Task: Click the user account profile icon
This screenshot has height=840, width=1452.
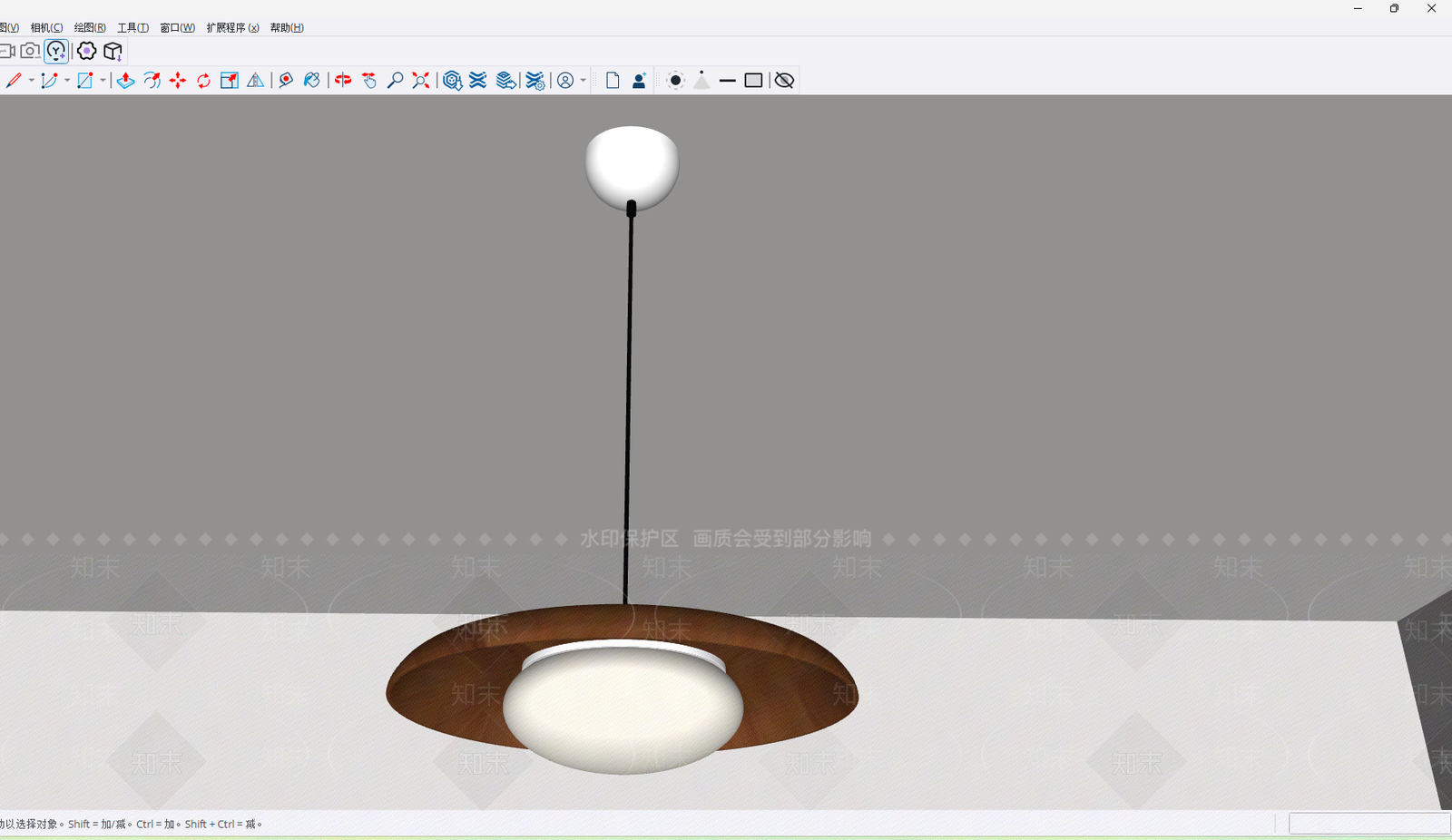Action: [565, 81]
